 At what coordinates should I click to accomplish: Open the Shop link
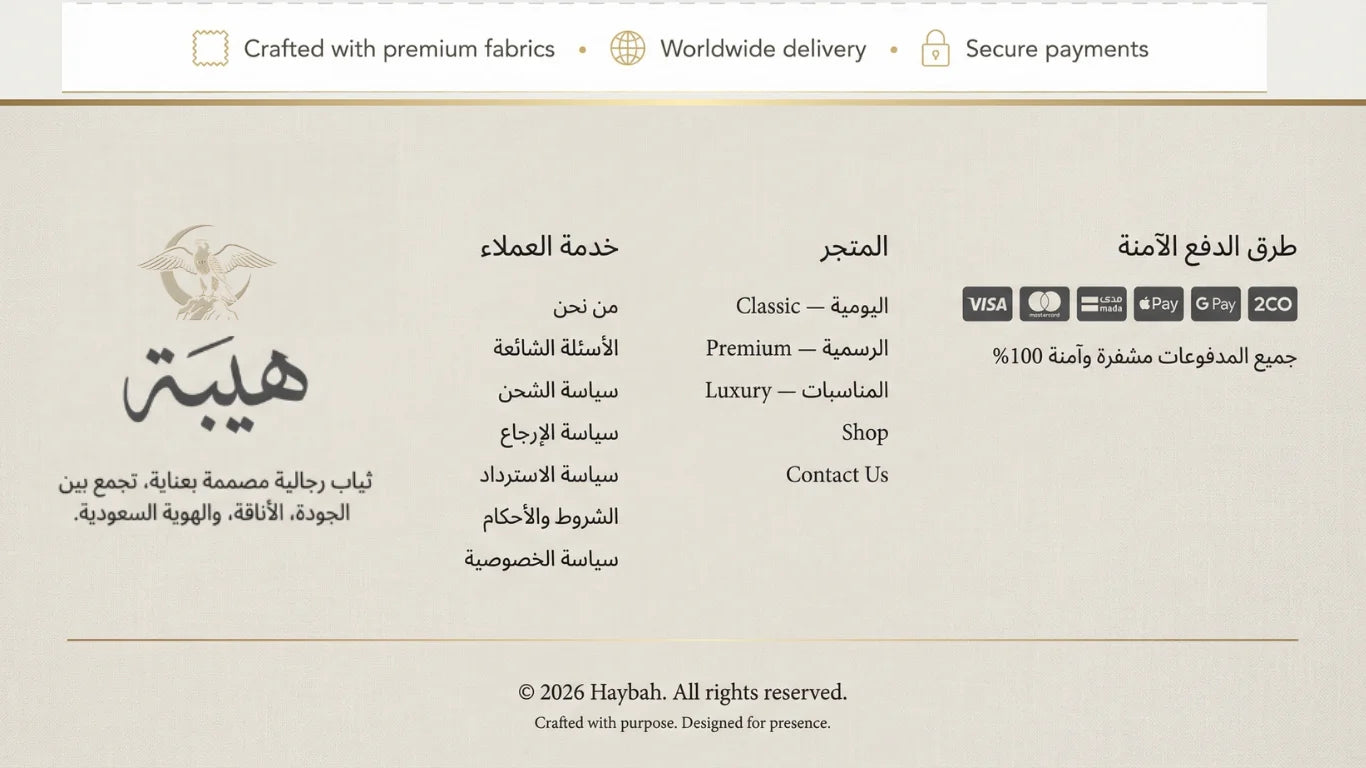pyautogui.click(x=864, y=432)
